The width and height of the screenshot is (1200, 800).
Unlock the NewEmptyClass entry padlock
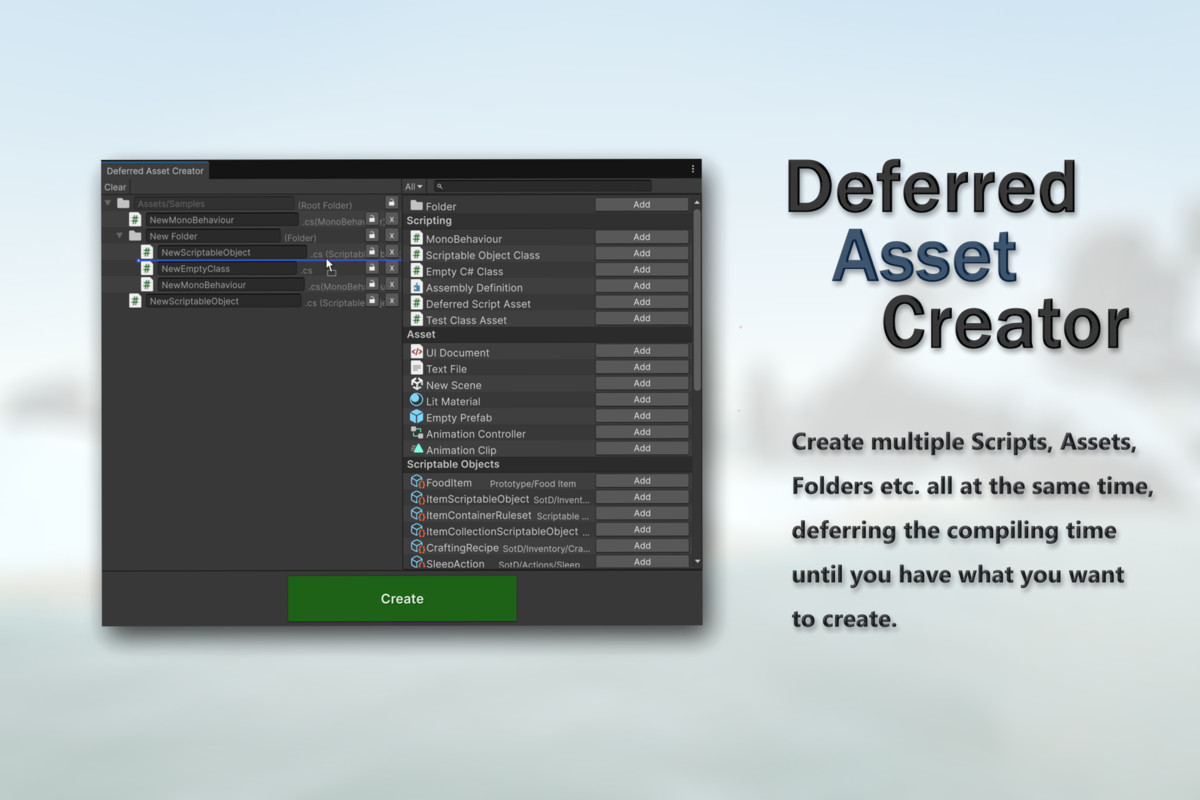pyautogui.click(x=372, y=268)
